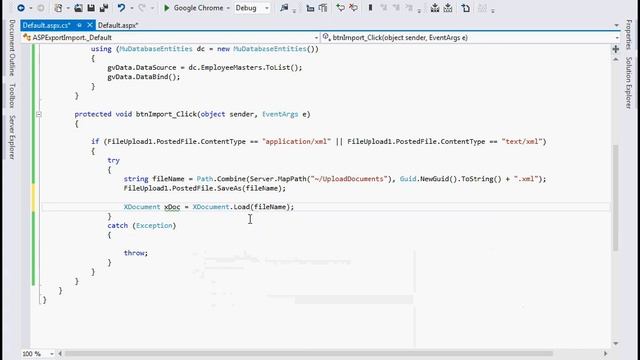Click the Toggle Bookmark toolbar icon
The height and width of the screenshot is (360, 640).
371,8
